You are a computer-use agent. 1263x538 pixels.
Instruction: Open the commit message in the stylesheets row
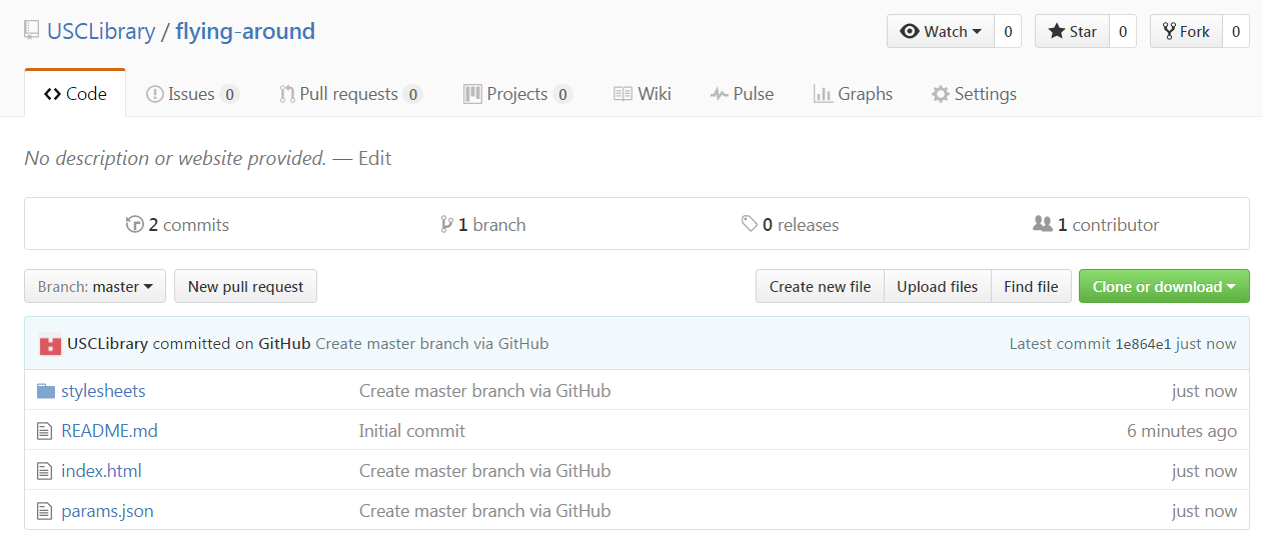point(485,391)
